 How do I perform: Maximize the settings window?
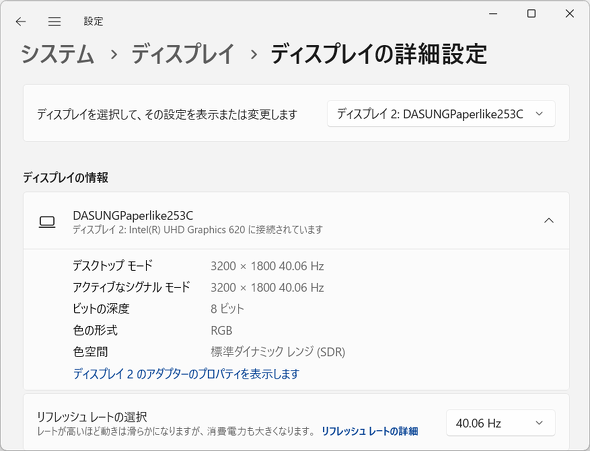[x=531, y=14]
